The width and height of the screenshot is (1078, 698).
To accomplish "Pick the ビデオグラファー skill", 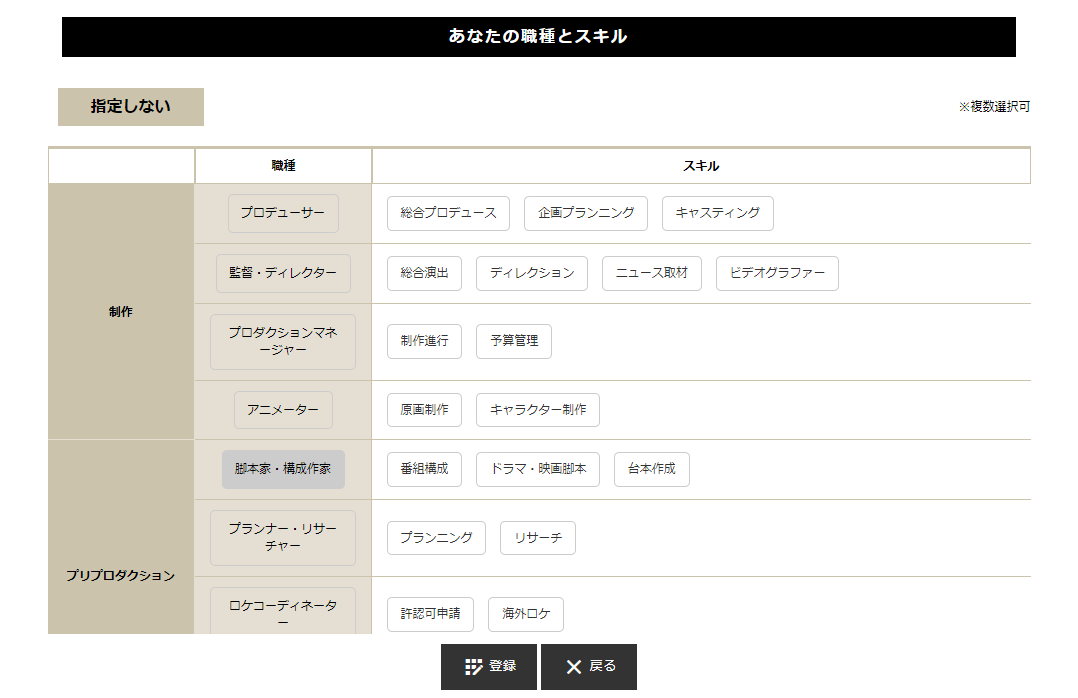I will (x=777, y=273).
